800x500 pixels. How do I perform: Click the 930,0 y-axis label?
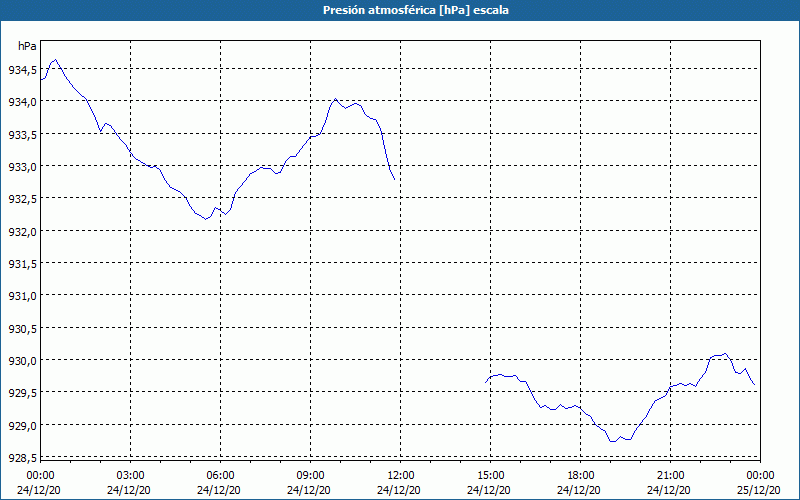[x=22, y=361]
